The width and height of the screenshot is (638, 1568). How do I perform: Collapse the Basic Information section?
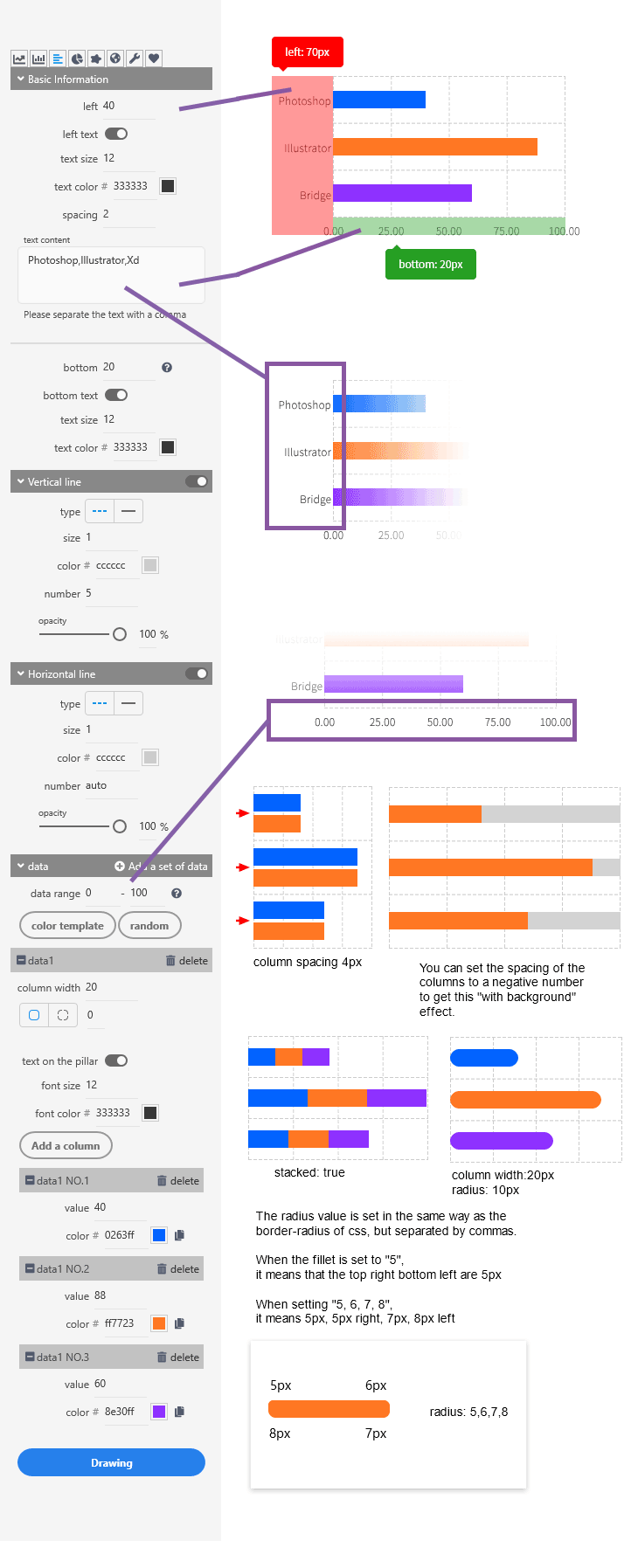click(x=21, y=79)
